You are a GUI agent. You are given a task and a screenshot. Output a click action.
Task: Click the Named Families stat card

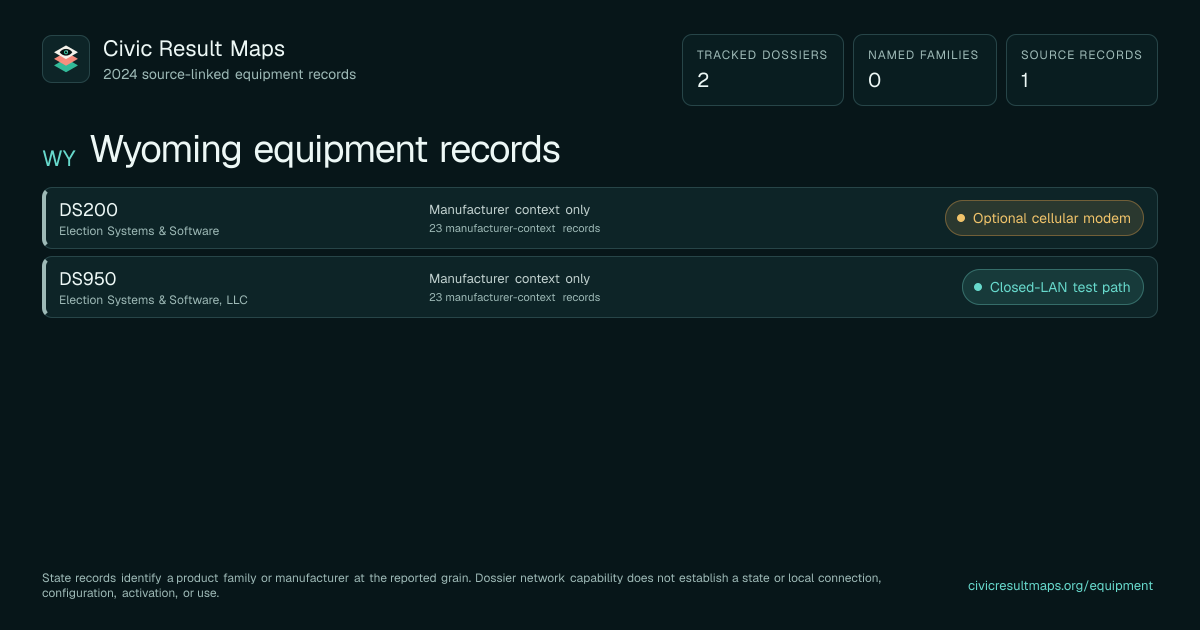point(925,70)
